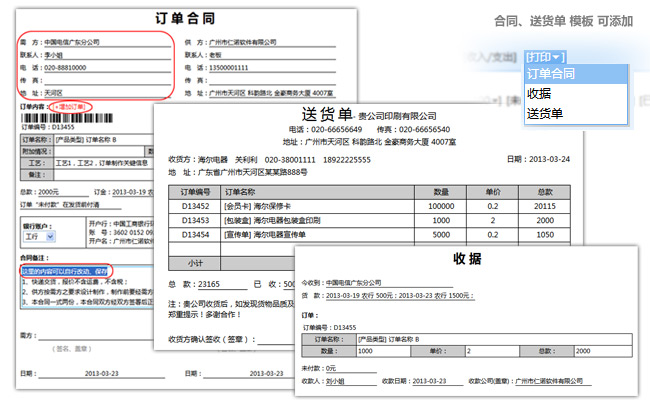Click the receipt date 2013-03-23

point(429,381)
